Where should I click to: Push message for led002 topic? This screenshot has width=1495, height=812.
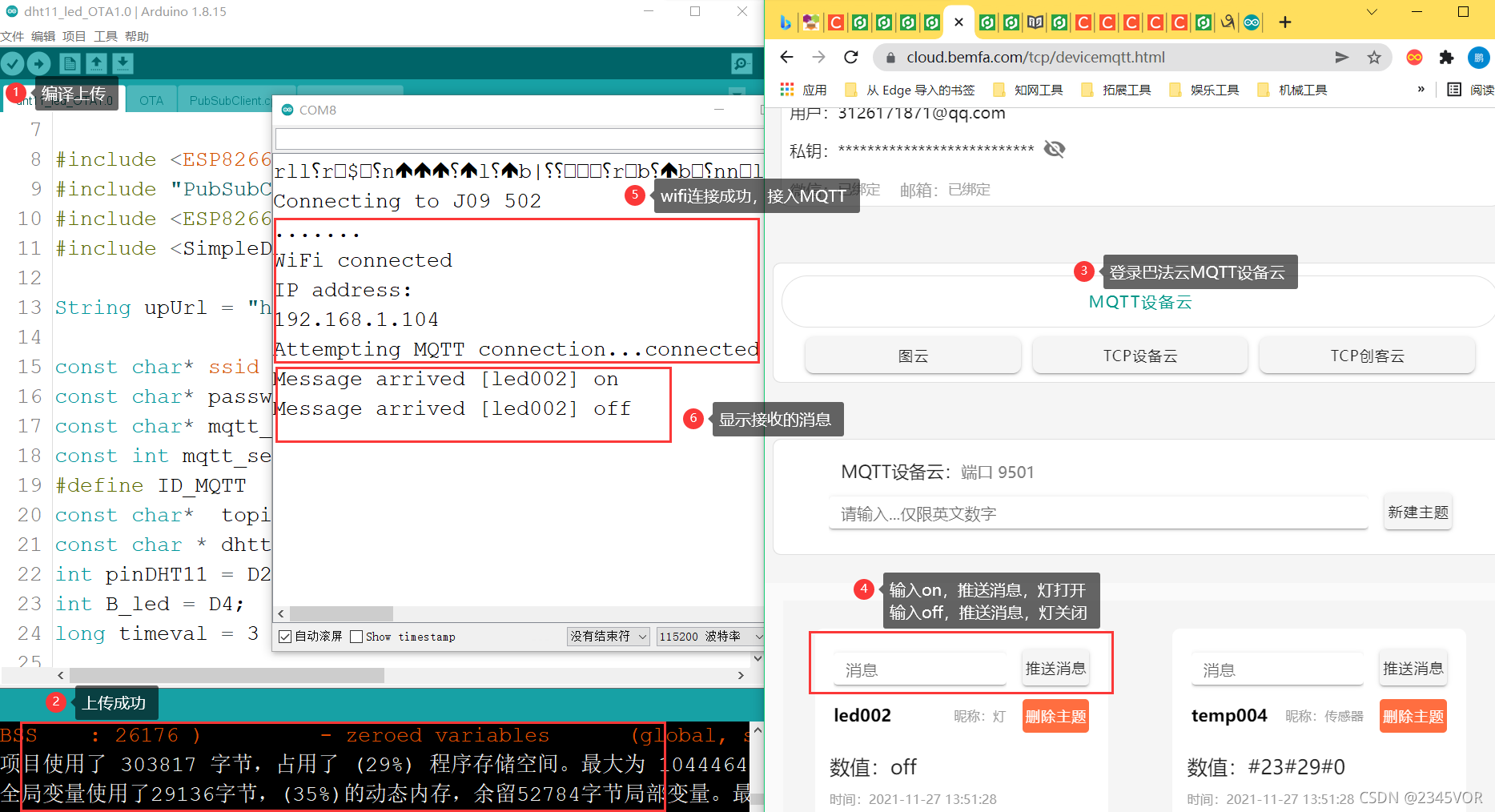1055,669
